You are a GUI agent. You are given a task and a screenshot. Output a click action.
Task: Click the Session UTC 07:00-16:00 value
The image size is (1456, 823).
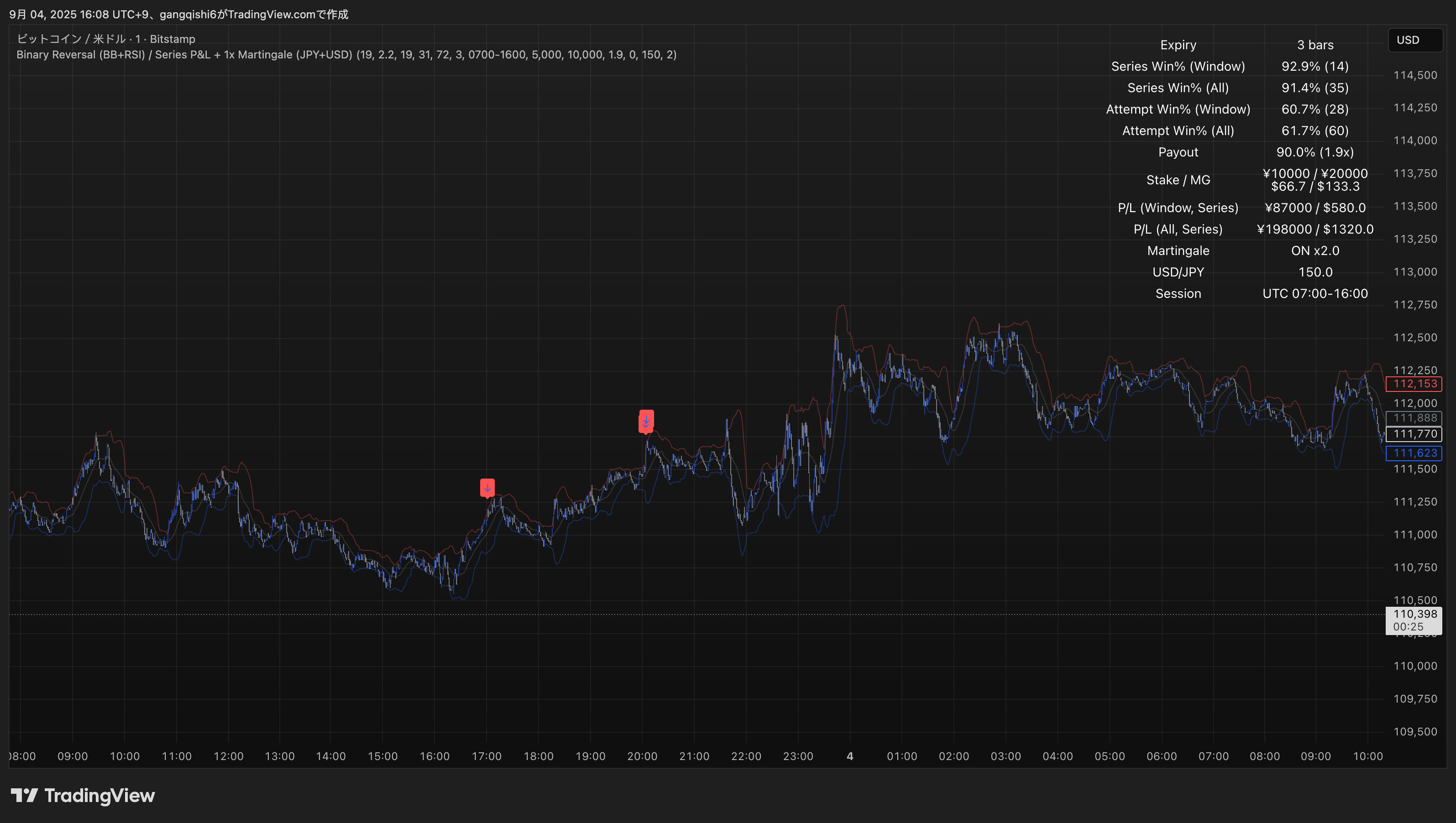click(x=1315, y=293)
